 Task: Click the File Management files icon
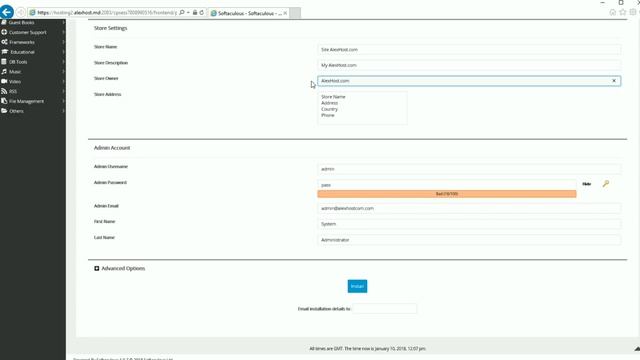coord(4,101)
